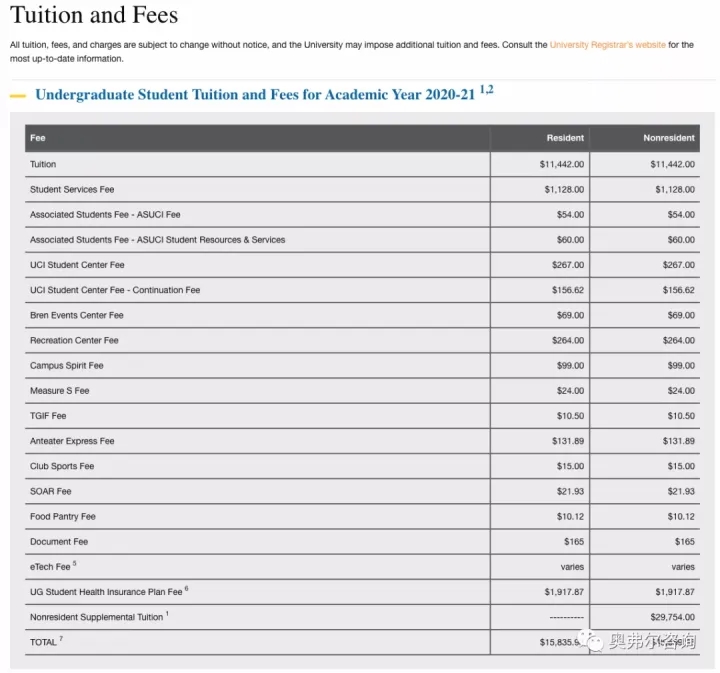Select the Food Pantry Fee row label
Viewport: 720px width, 673px height.
pos(62,516)
